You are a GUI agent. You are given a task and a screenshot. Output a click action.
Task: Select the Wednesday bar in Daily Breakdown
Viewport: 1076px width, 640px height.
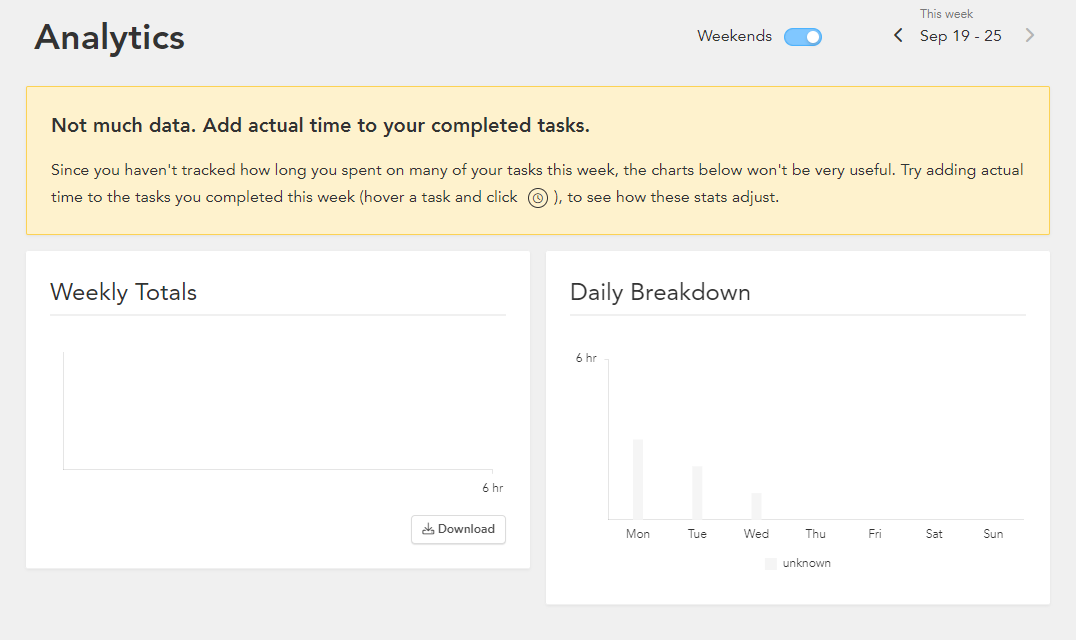(x=756, y=506)
